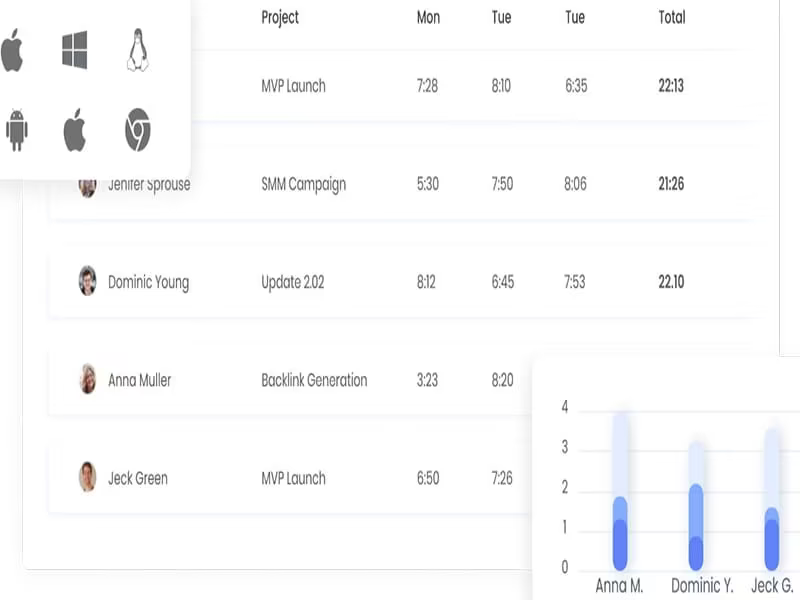The width and height of the screenshot is (800, 600).
Task: Select Anna M. bar in chart
Action: click(620, 491)
